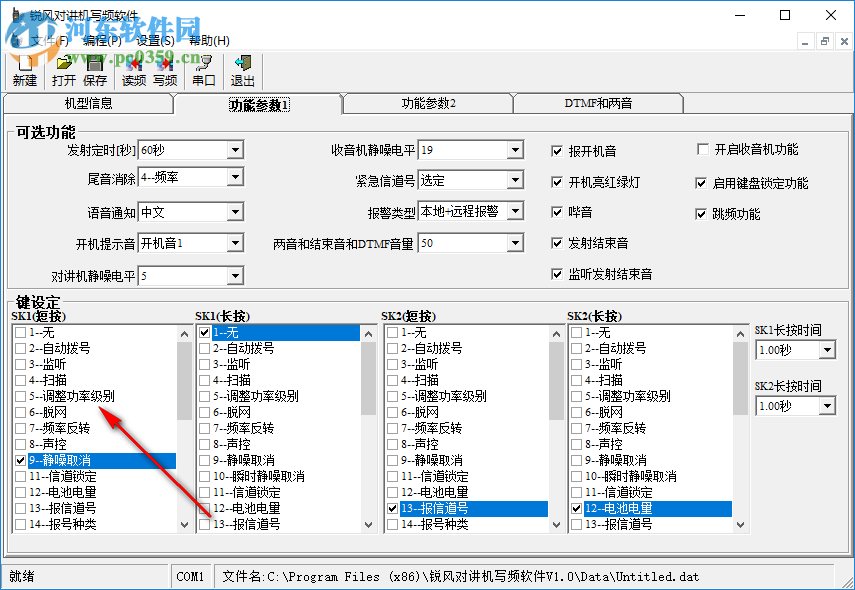
Task: Open the 语音通知 dropdown
Action: tap(233, 211)
